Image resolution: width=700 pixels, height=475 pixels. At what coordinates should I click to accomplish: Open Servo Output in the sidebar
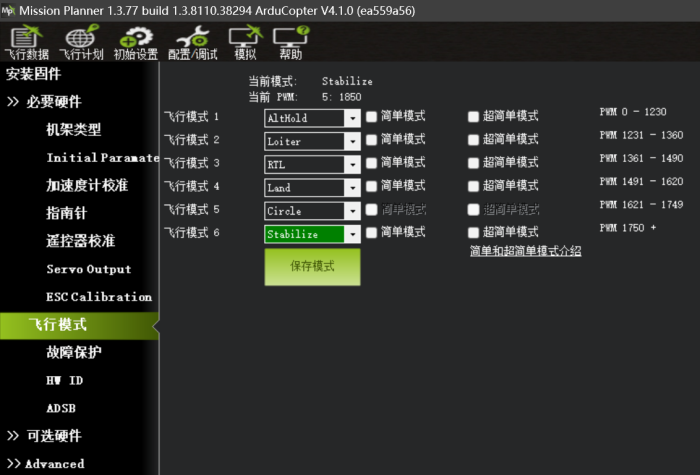pos(89,269)
